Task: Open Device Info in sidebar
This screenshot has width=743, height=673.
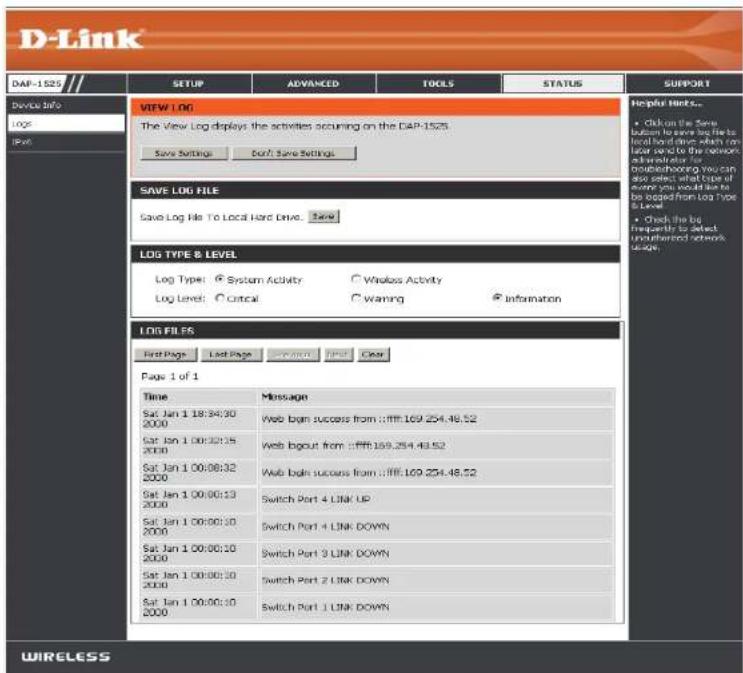Action: point(36,105)
